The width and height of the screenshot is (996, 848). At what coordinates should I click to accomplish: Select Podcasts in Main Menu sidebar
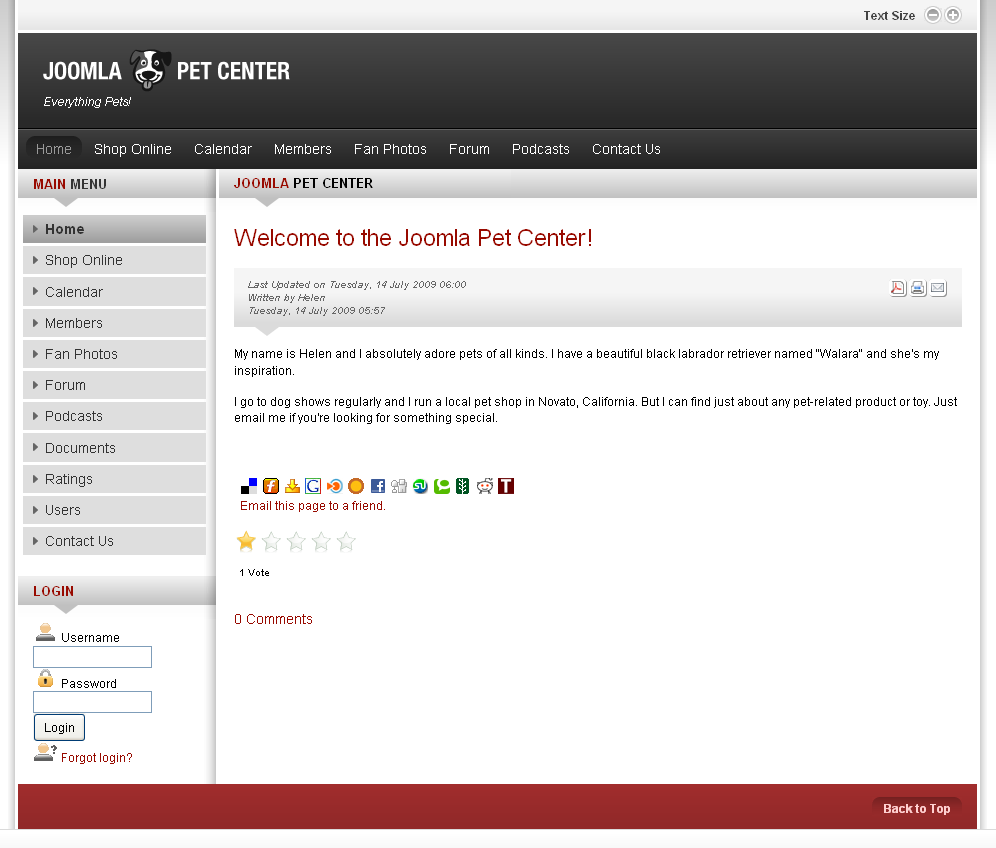[114, 416]
